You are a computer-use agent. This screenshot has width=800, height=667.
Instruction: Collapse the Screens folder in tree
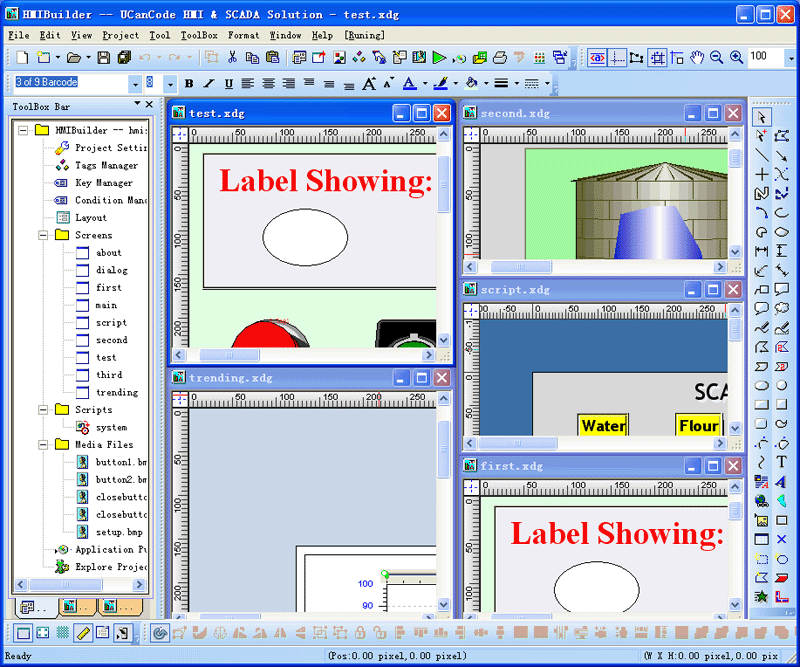pos(42,235)
